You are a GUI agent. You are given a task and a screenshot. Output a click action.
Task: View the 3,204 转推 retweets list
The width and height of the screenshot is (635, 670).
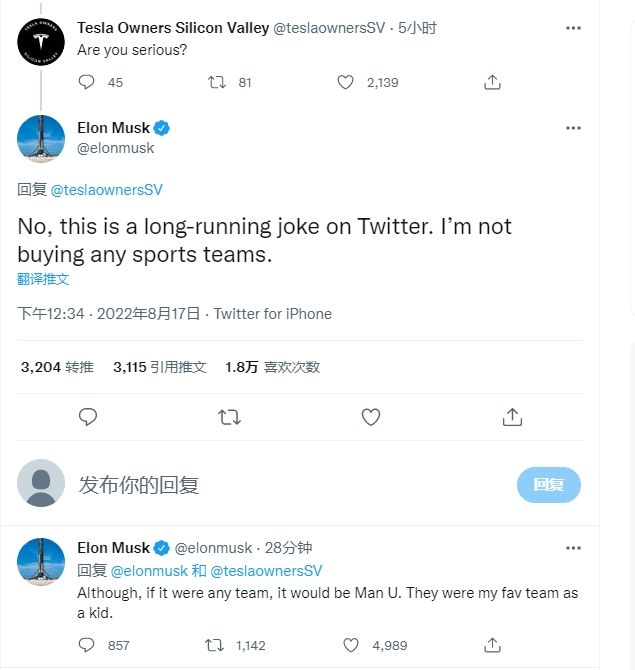tap(57, 367)
